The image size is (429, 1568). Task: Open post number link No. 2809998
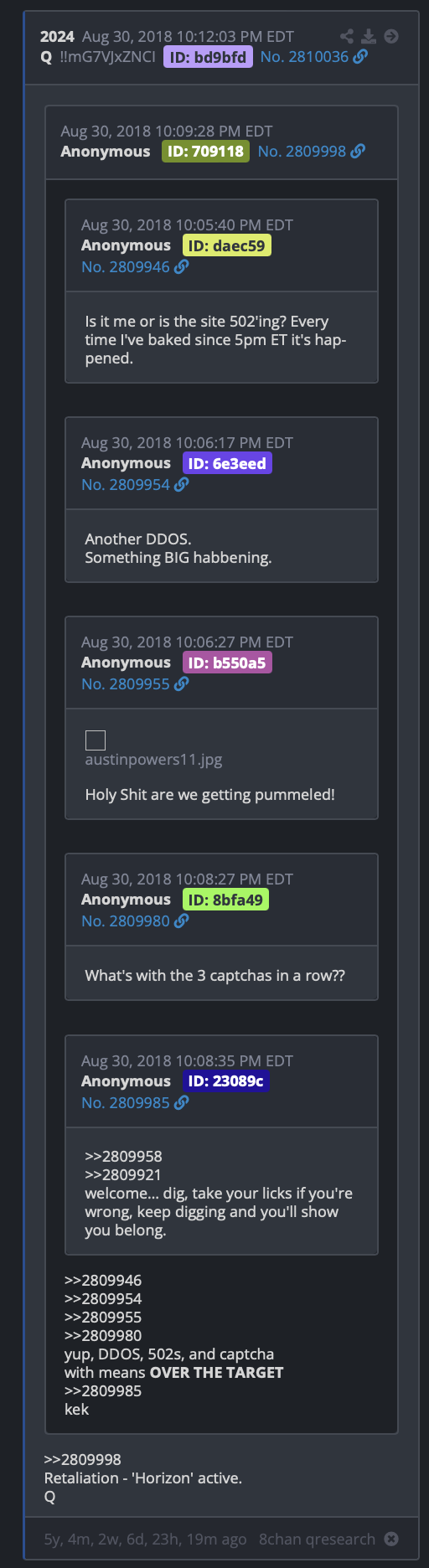click(302, 151)
